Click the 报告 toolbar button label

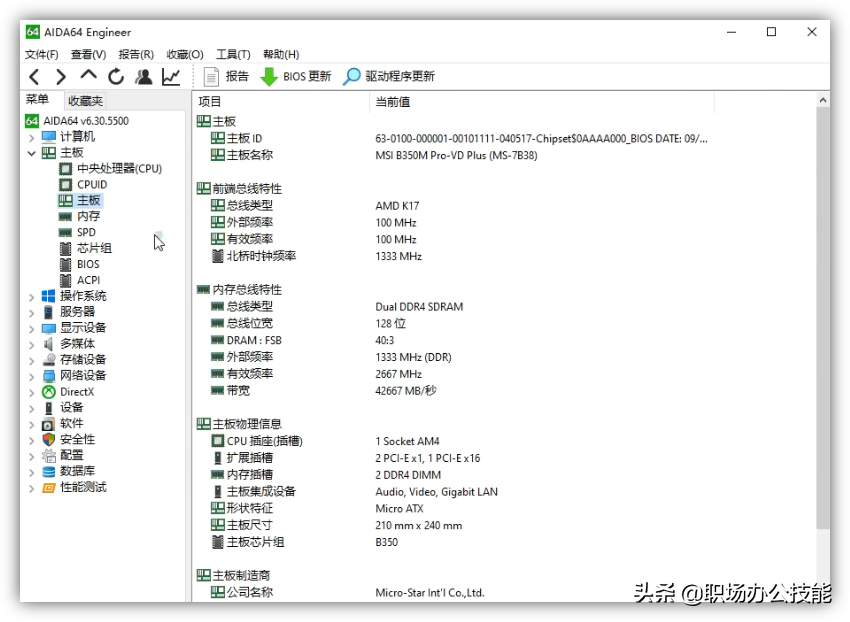pyautogui.click(x=237, y=76)
